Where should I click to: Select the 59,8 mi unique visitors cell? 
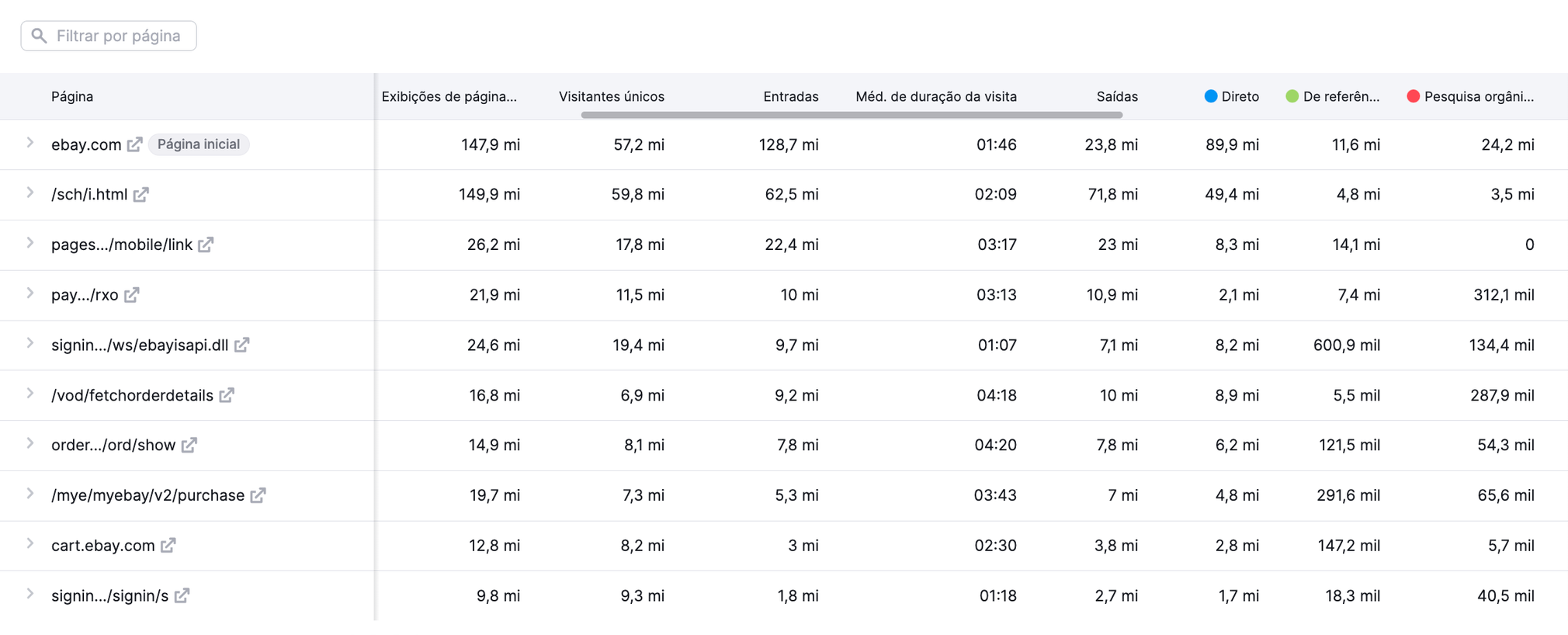638,195
